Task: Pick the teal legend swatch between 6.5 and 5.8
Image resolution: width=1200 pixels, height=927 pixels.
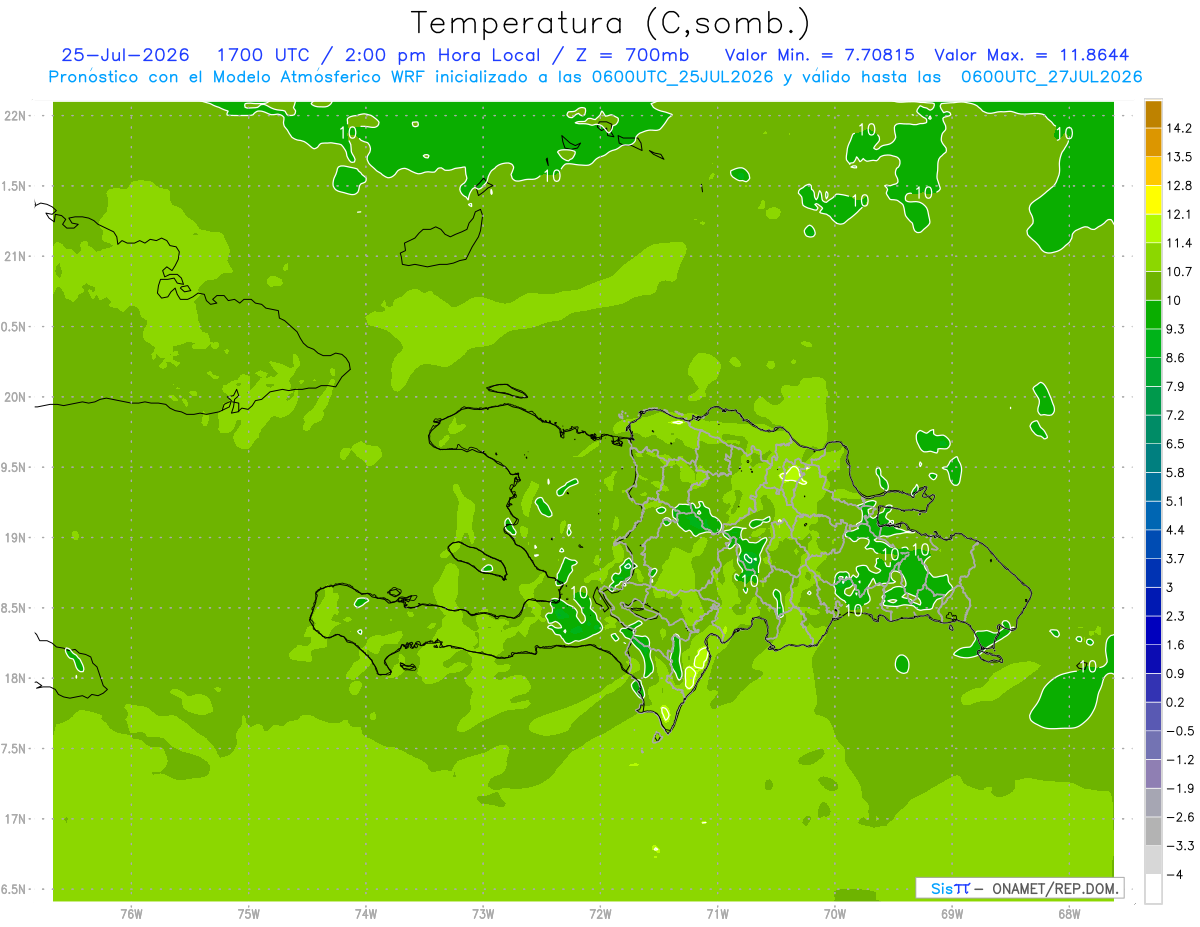Action: coord(1153,458)
